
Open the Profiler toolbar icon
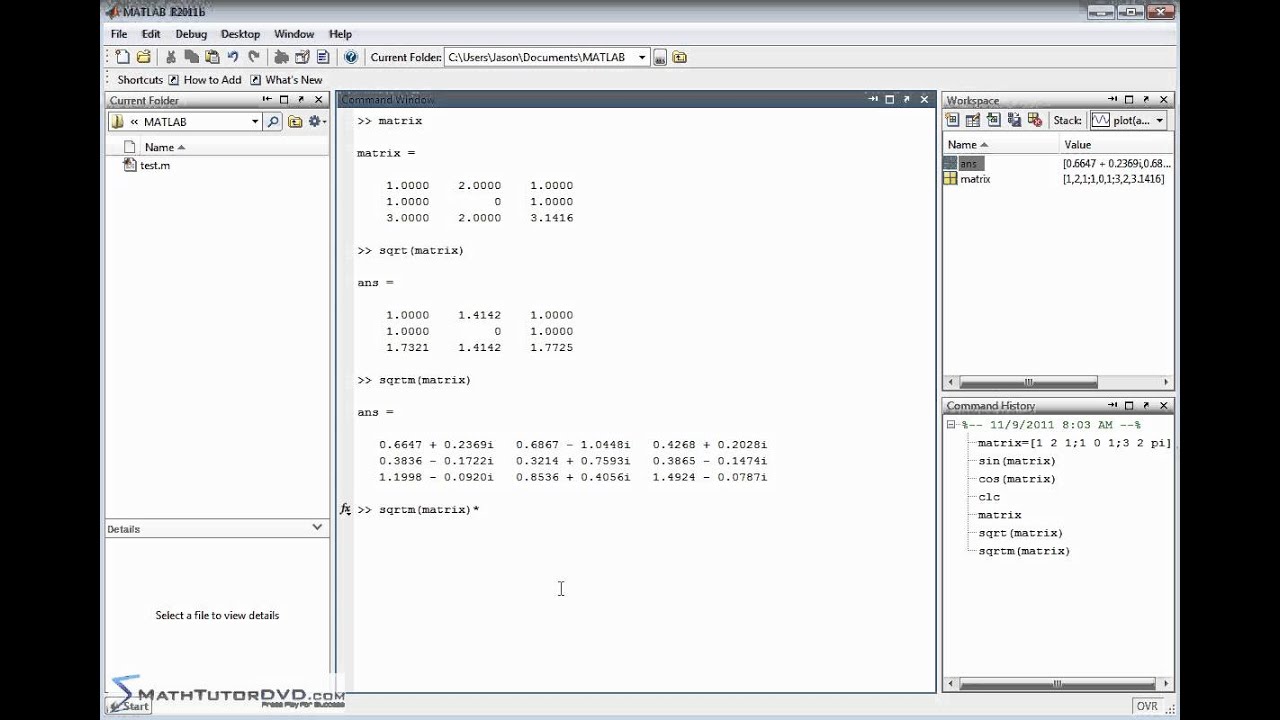[323, 57]
